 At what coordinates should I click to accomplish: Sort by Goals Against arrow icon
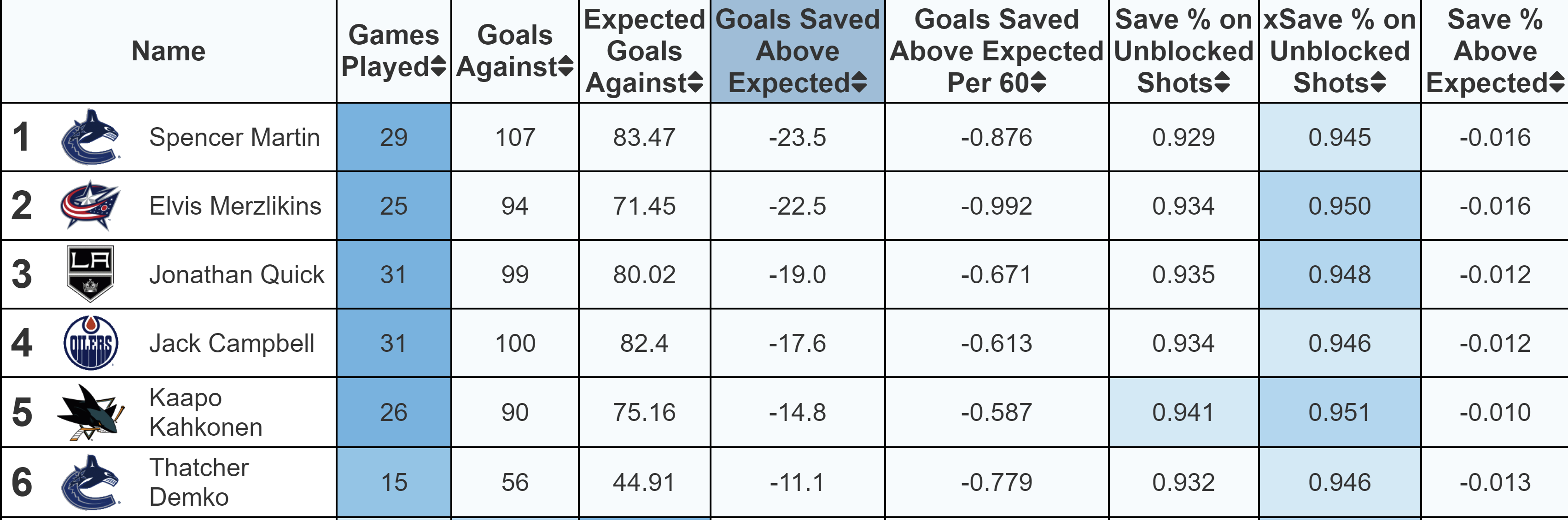coord(565,66)
